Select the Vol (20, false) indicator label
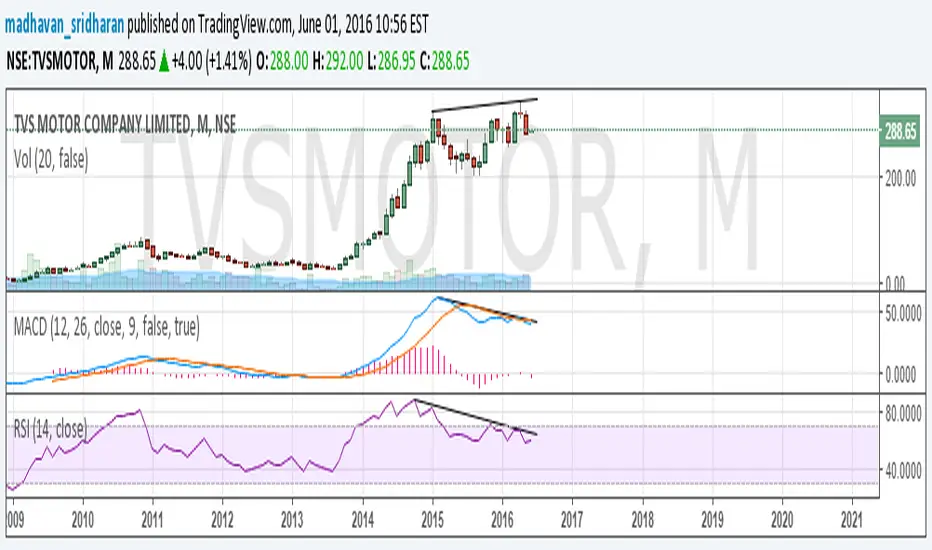The width and height of the screenshot is (932, 550). (51, 159)
